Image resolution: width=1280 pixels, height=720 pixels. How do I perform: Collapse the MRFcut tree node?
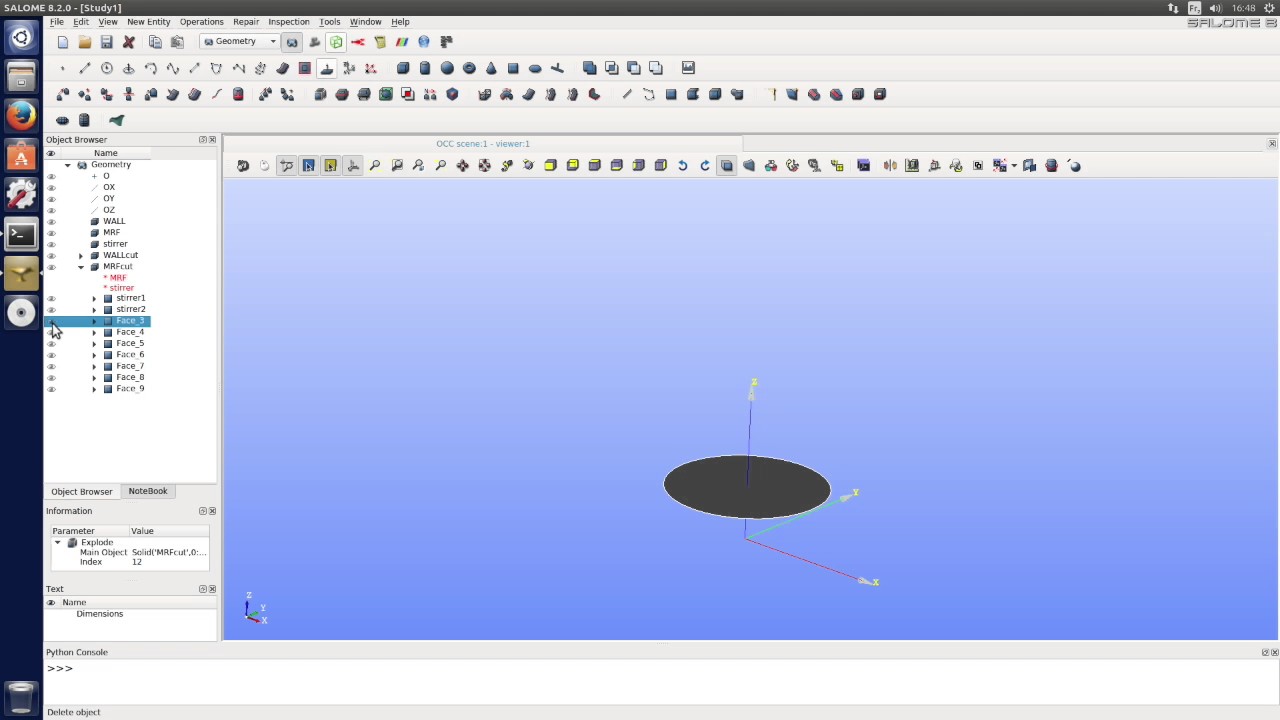[81, 267]
